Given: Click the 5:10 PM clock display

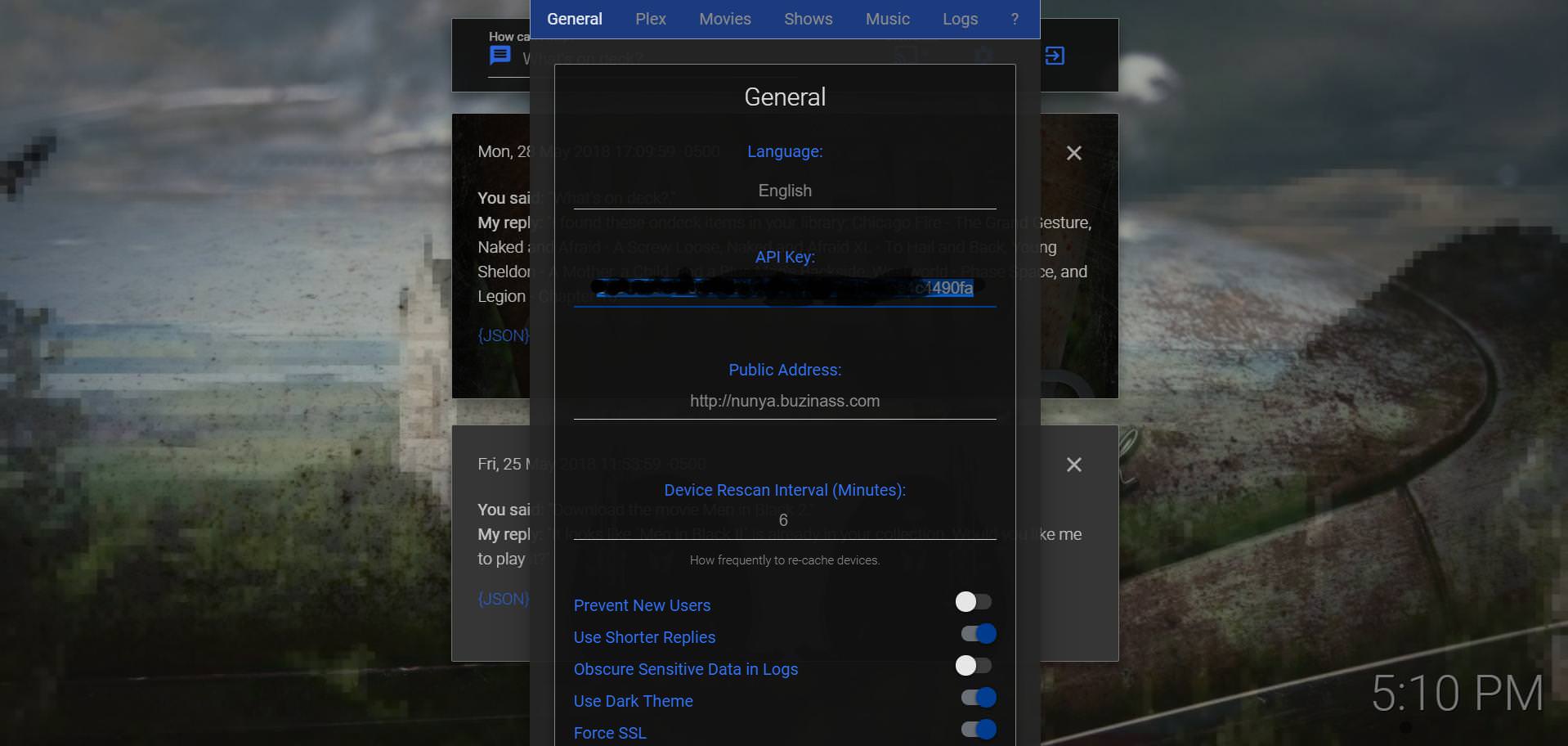Looking at the screenshot, I should [1458, 694].
